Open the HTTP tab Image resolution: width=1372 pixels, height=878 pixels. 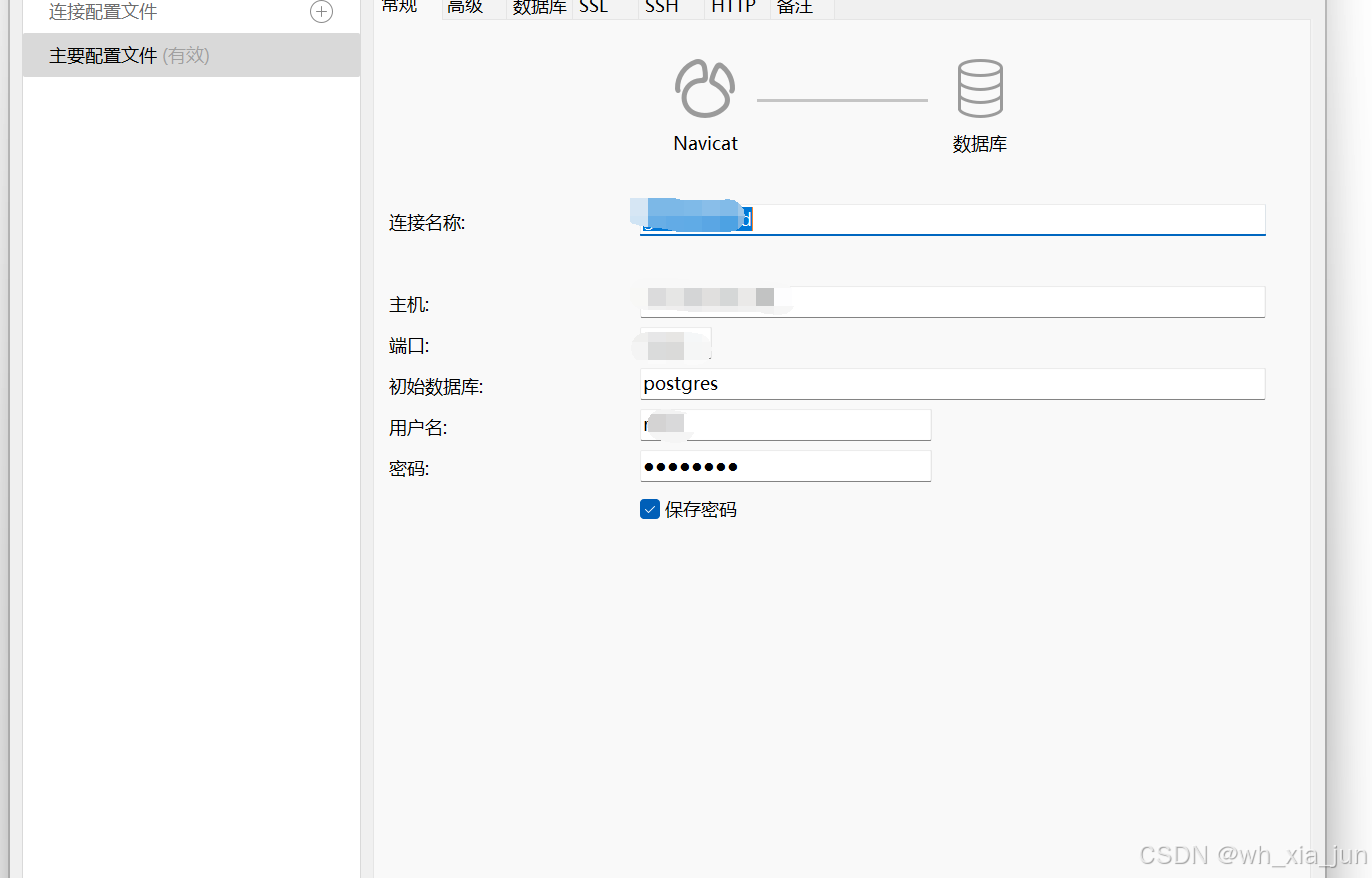pyautogui.click(x=732, y=6)
